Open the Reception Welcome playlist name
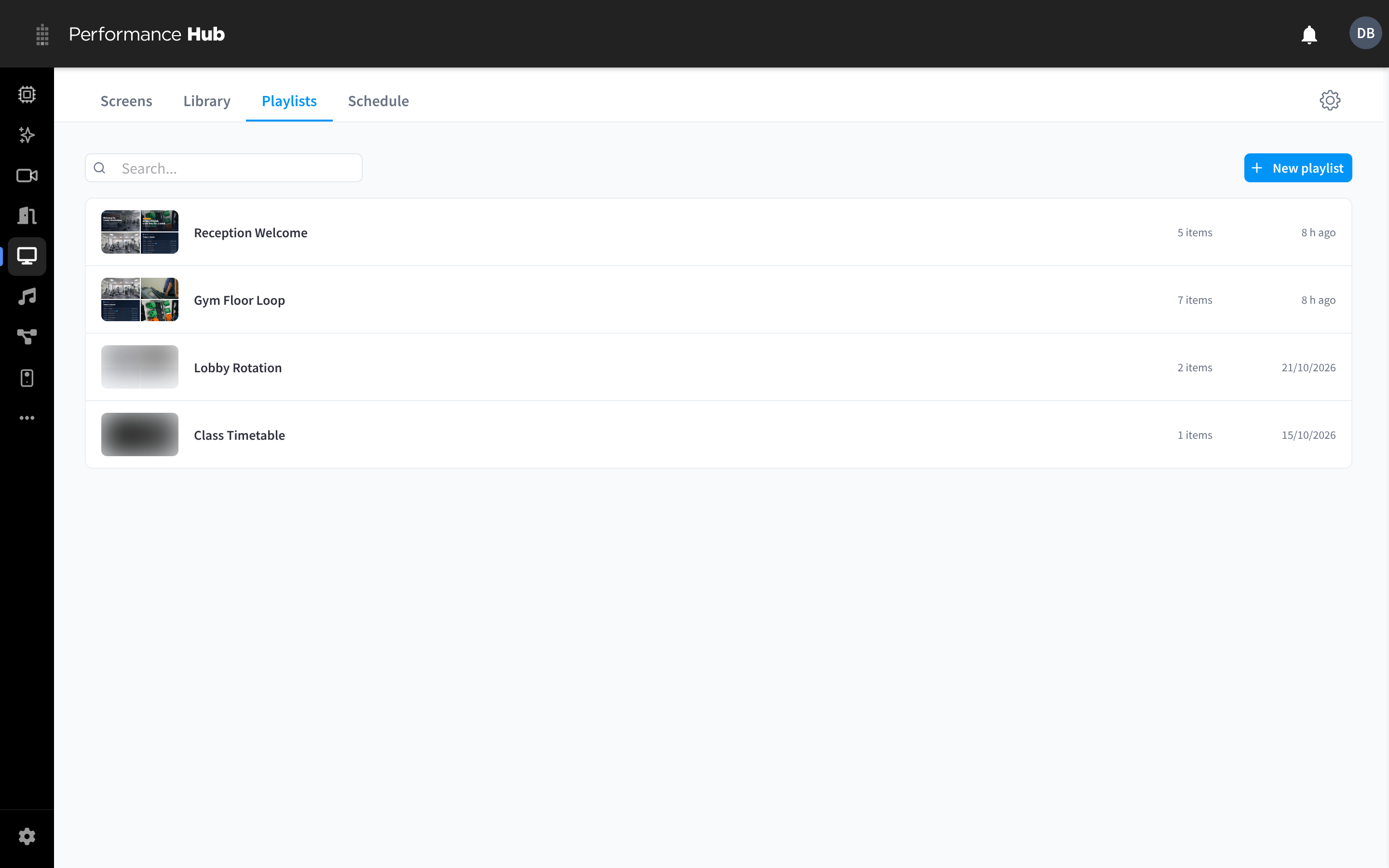The height and width of the screenshot is (868, 1389). pyautogui.click(x=251, y=232)
